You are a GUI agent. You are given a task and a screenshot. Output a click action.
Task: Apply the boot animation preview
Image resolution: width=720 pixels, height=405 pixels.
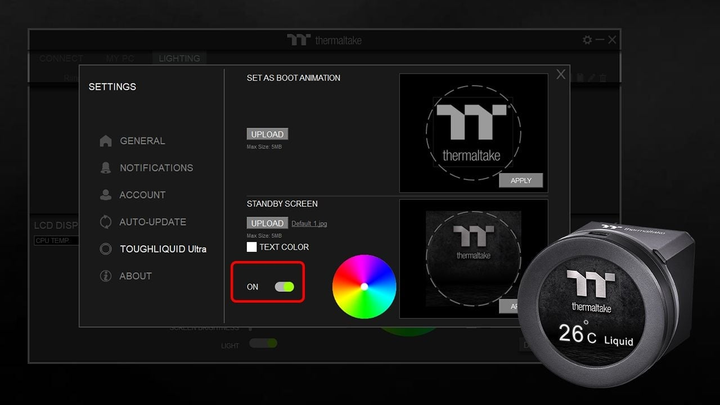point(521,180)
